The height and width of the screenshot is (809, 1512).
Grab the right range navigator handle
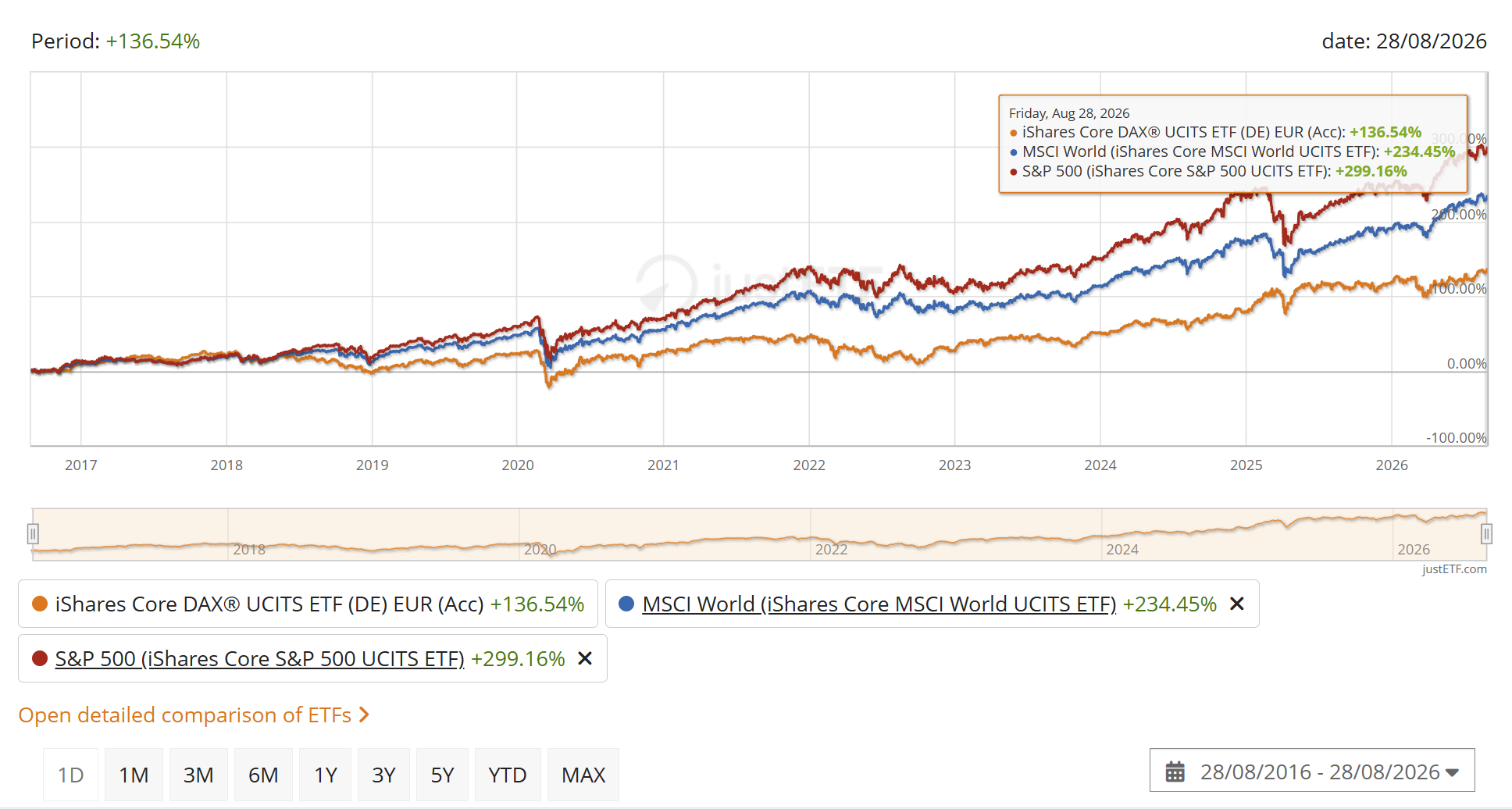point(1486,534)
